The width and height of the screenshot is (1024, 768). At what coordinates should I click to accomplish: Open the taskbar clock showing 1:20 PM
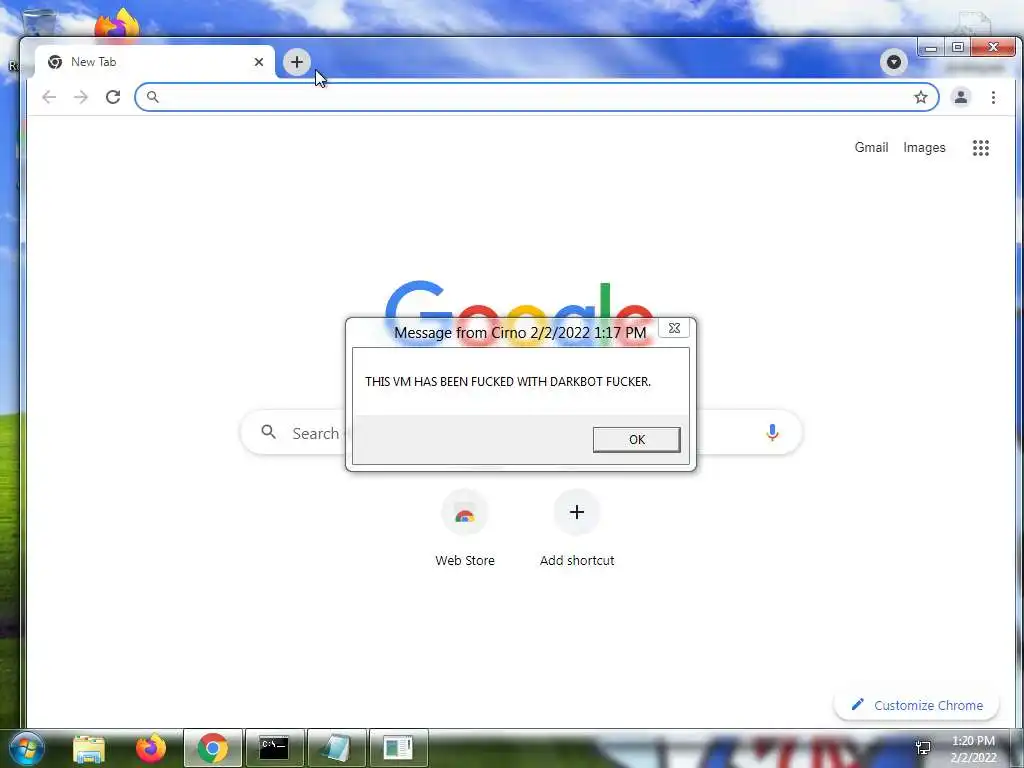pos(973,749)
